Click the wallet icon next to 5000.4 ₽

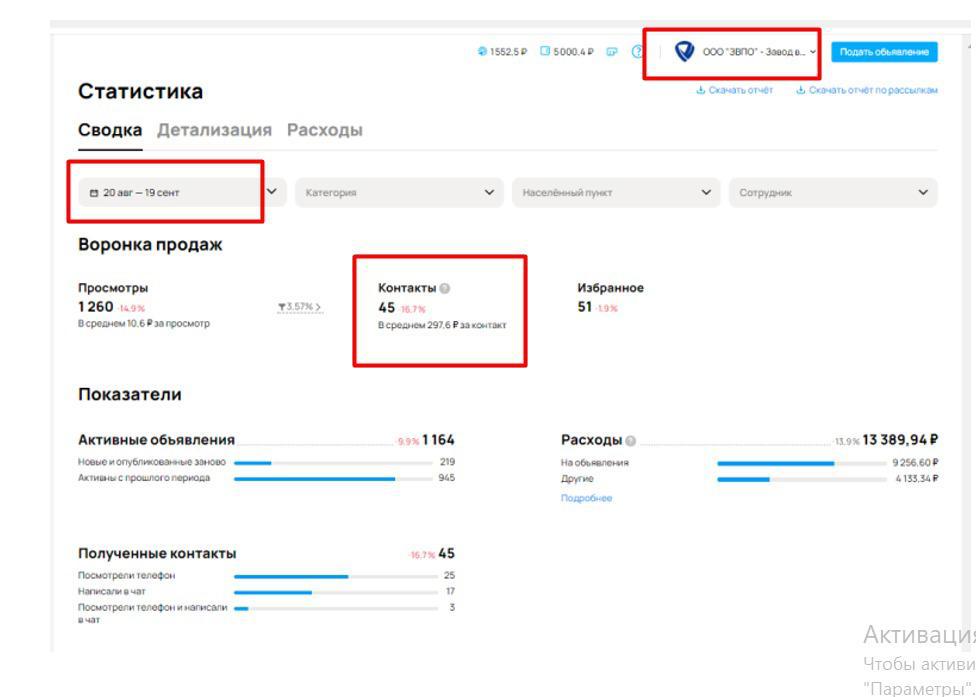pos(545,52)
